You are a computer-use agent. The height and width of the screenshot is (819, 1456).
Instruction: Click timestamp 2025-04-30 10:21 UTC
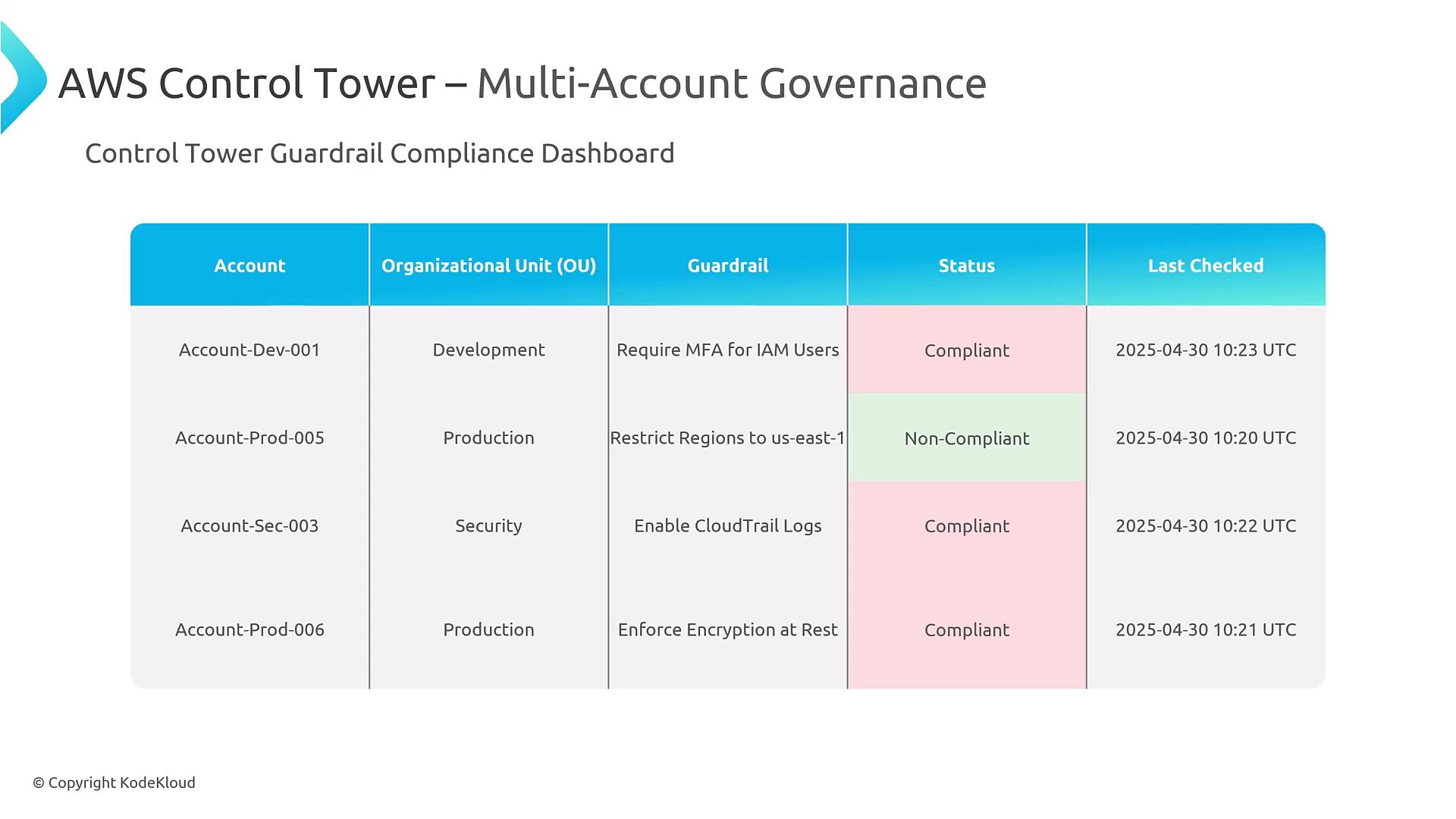pos(1206,629)
